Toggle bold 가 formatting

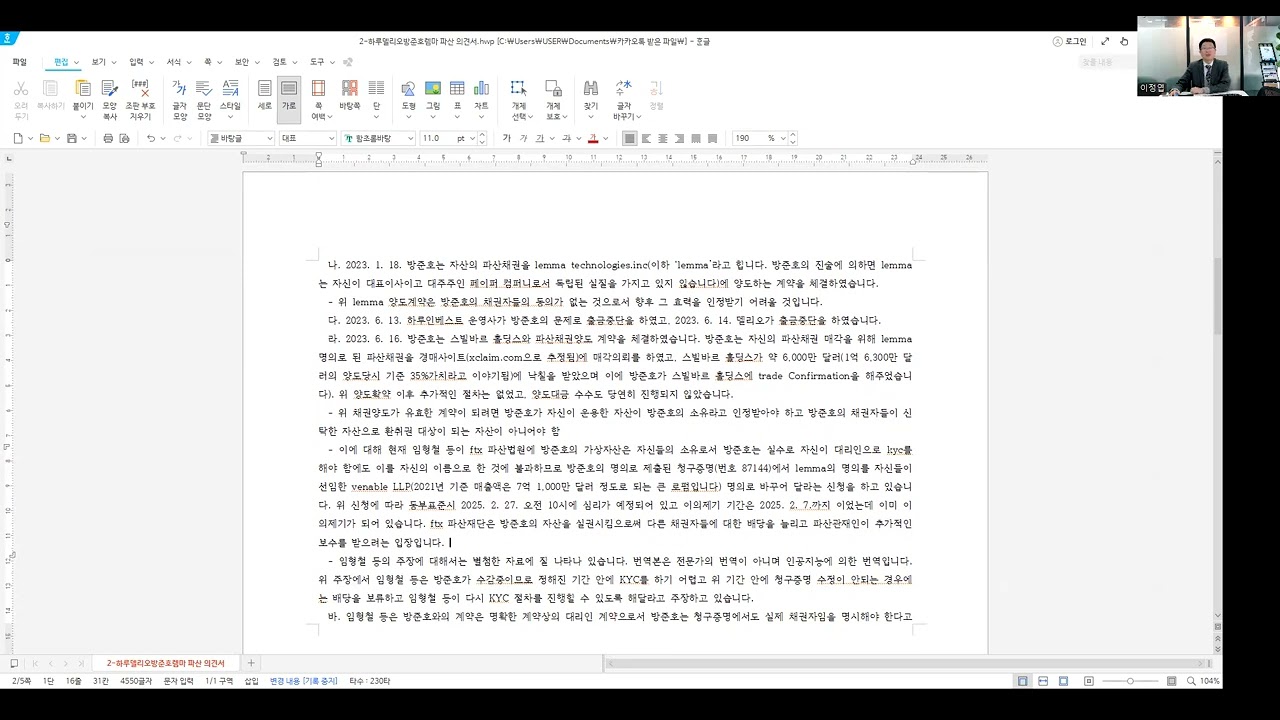pyautogui.click(x=506, y=138)
